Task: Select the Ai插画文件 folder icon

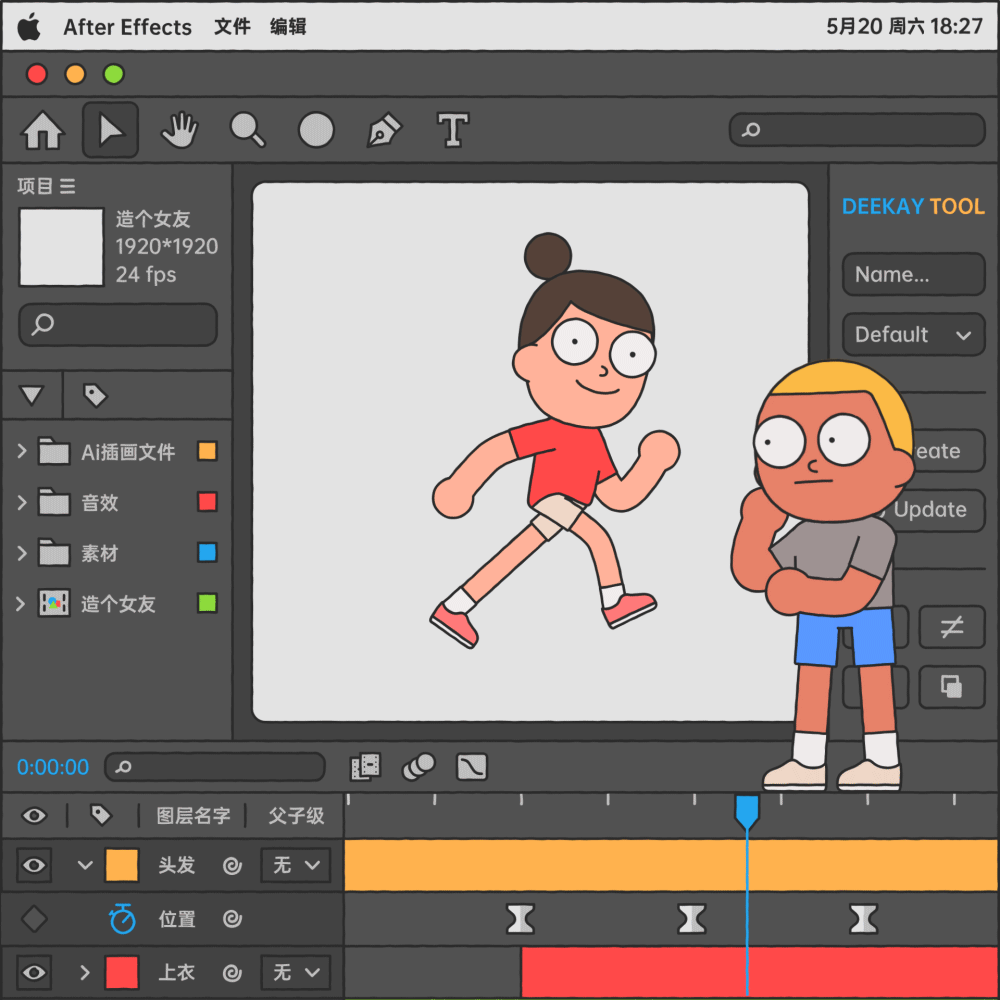Action: coord(54,450)
